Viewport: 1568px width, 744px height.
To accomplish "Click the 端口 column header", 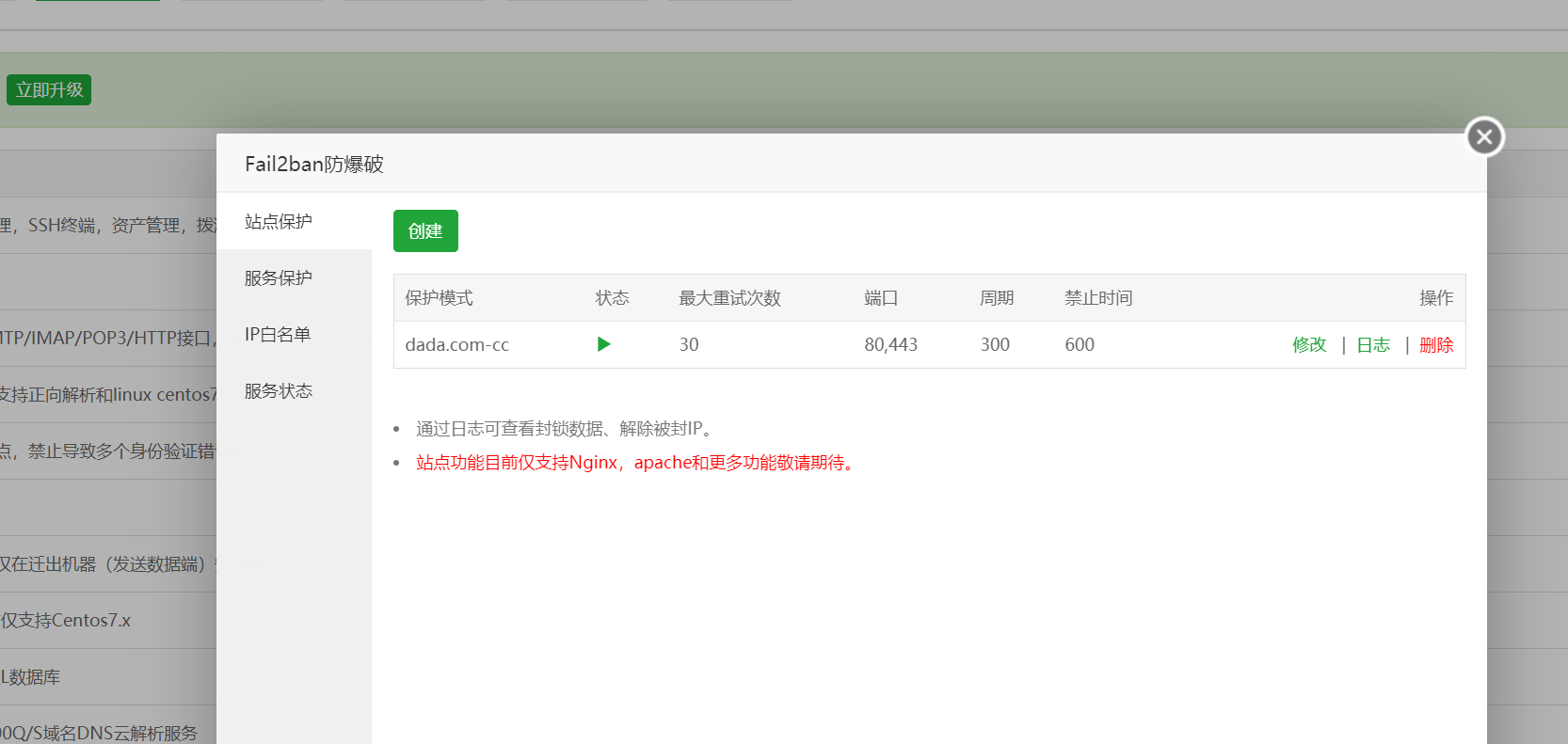I will [x=881, y=298].
